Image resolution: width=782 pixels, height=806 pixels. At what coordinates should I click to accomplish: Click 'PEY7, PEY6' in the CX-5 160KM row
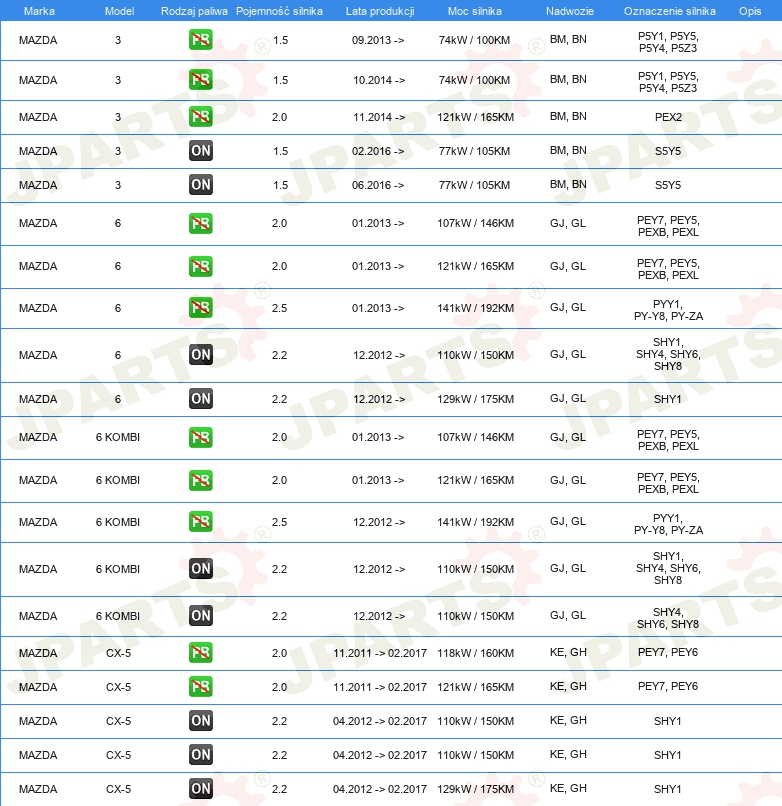tap(667, 652)
